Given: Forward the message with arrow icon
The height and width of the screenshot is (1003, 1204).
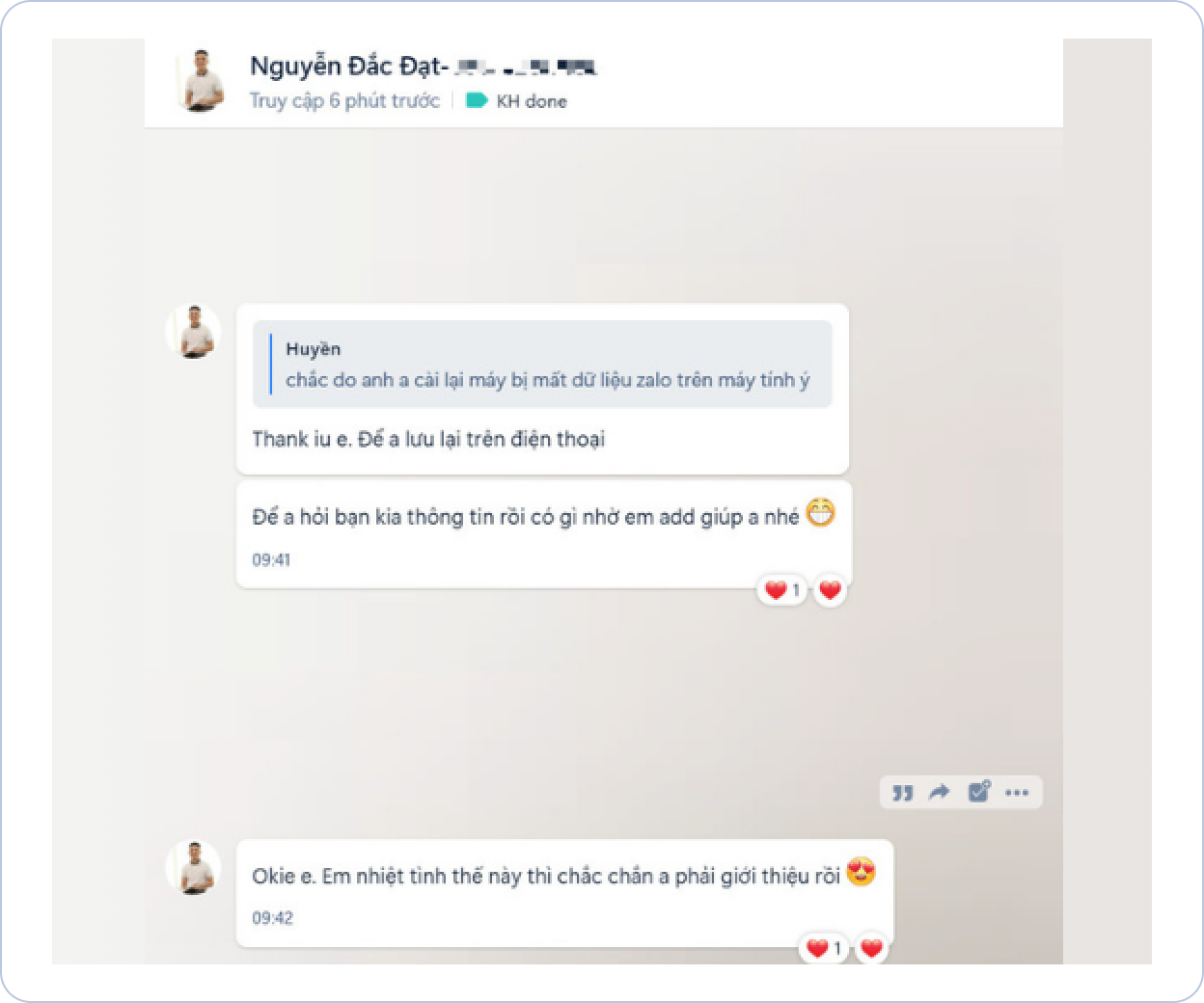Looking at the screenshot, I should (939, 793).
